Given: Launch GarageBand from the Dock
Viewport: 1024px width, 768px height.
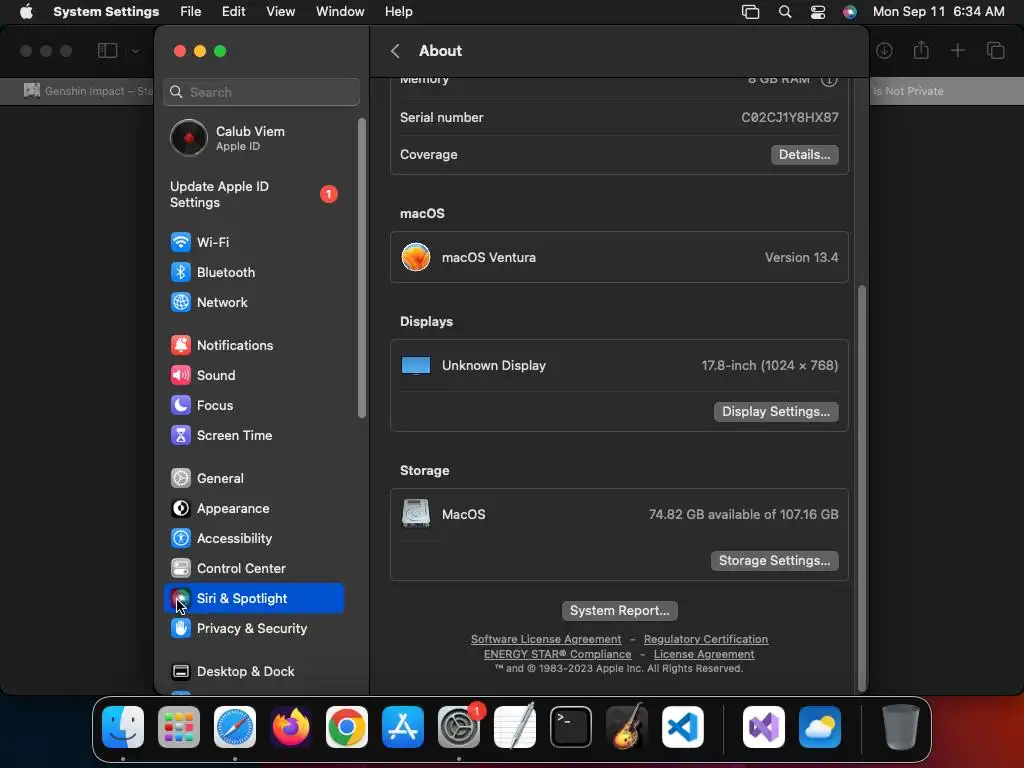Looking at the screenshot, I should tap(627, 727).
